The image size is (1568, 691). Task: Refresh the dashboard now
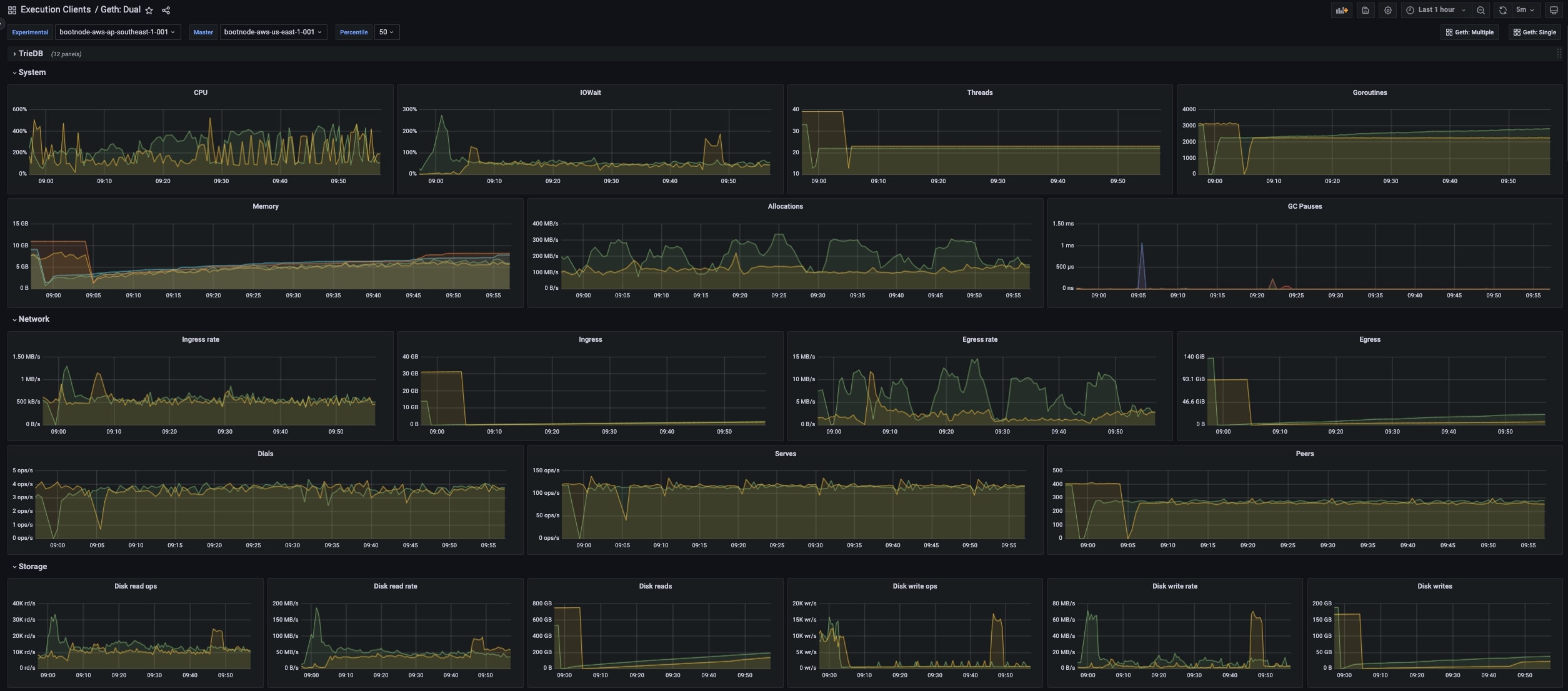1502,10
